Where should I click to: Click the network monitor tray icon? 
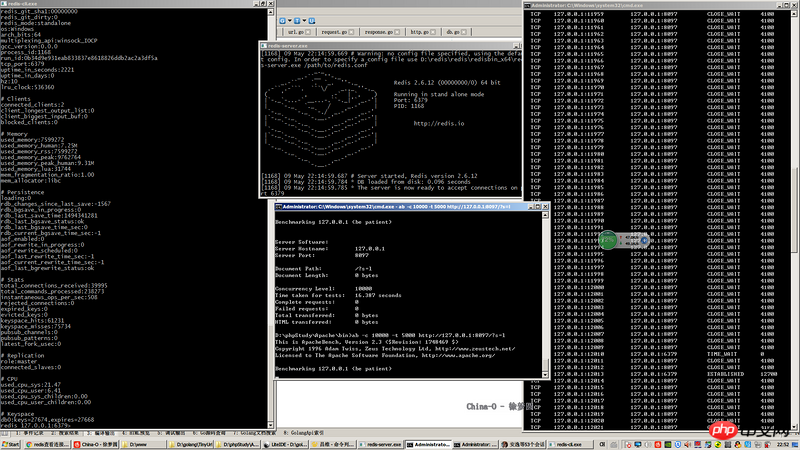[x=638, y=444]
